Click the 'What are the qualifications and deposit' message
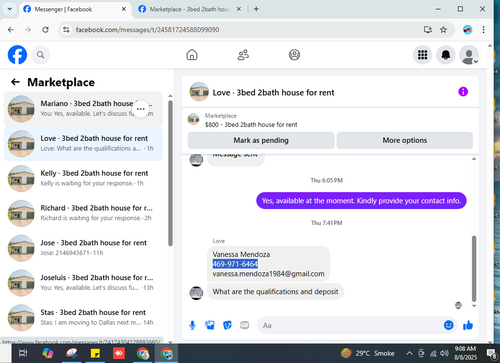This screenshot has height=363, width=500. pos(275,292)
